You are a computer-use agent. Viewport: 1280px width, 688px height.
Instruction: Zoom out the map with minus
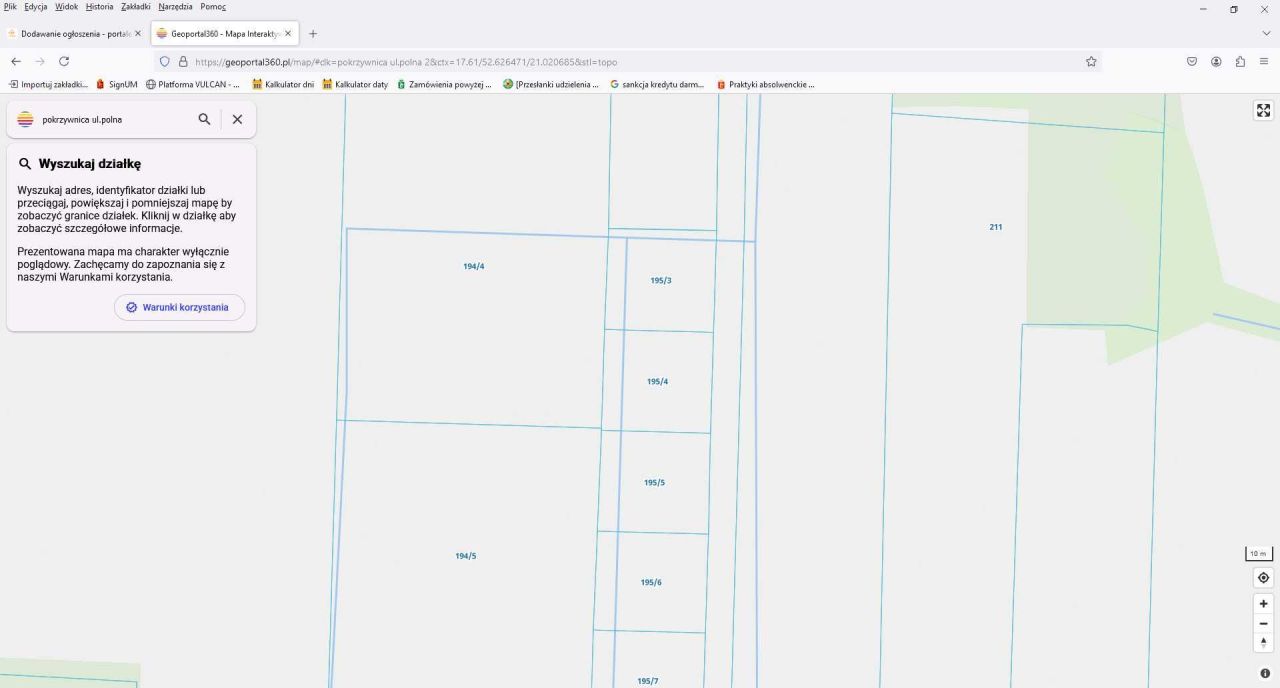[x=1263, y=623]
